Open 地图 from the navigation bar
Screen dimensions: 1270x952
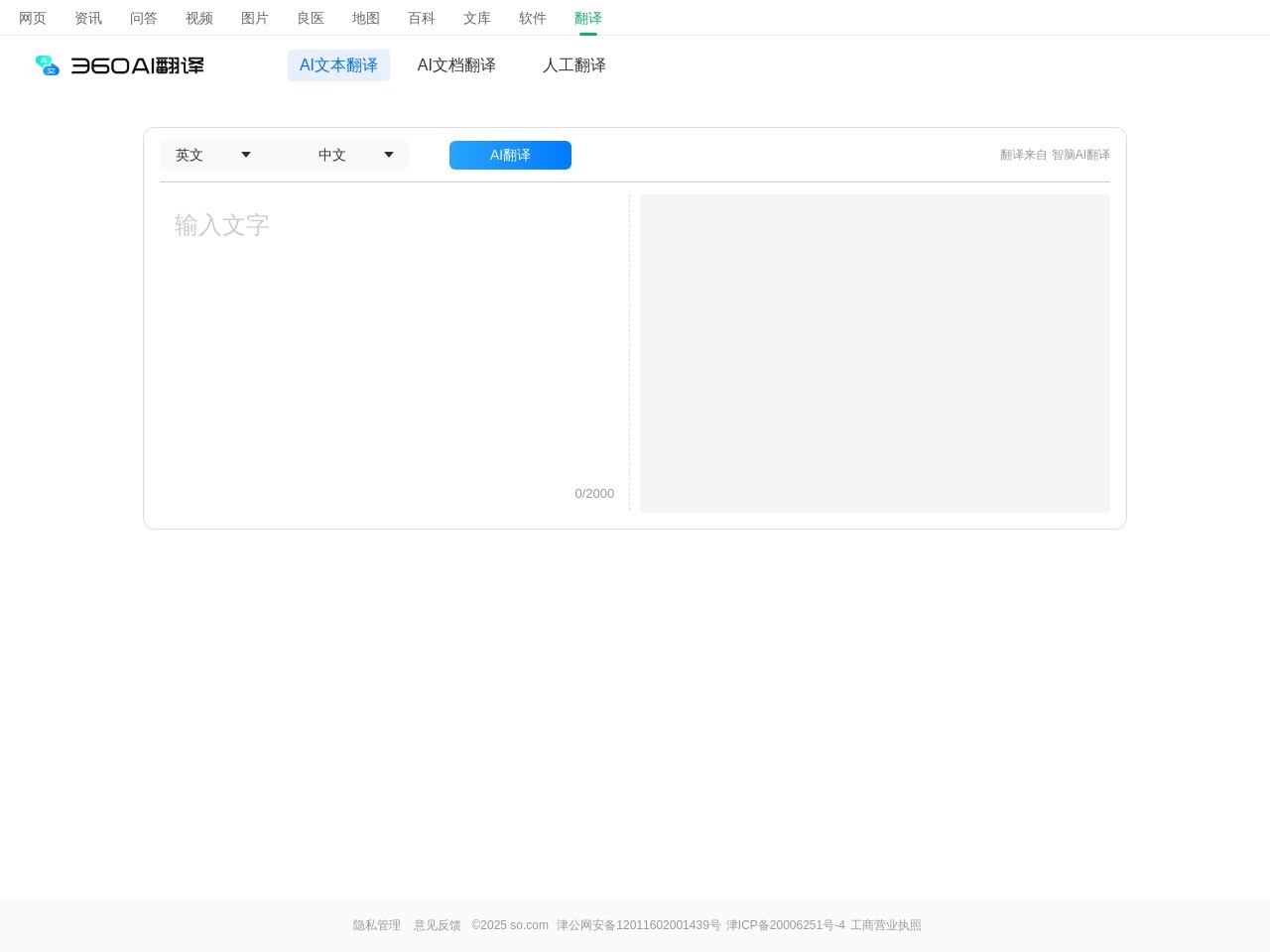[366, 18]
